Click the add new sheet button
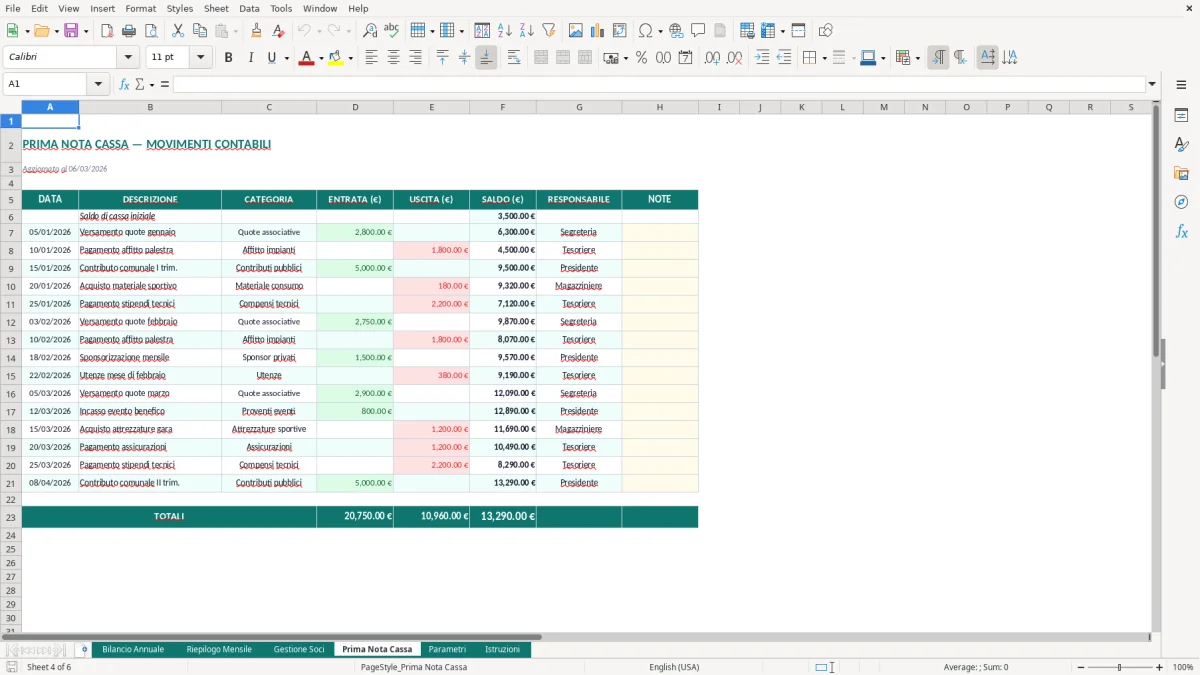1200x675 pixels. point(84,649)
